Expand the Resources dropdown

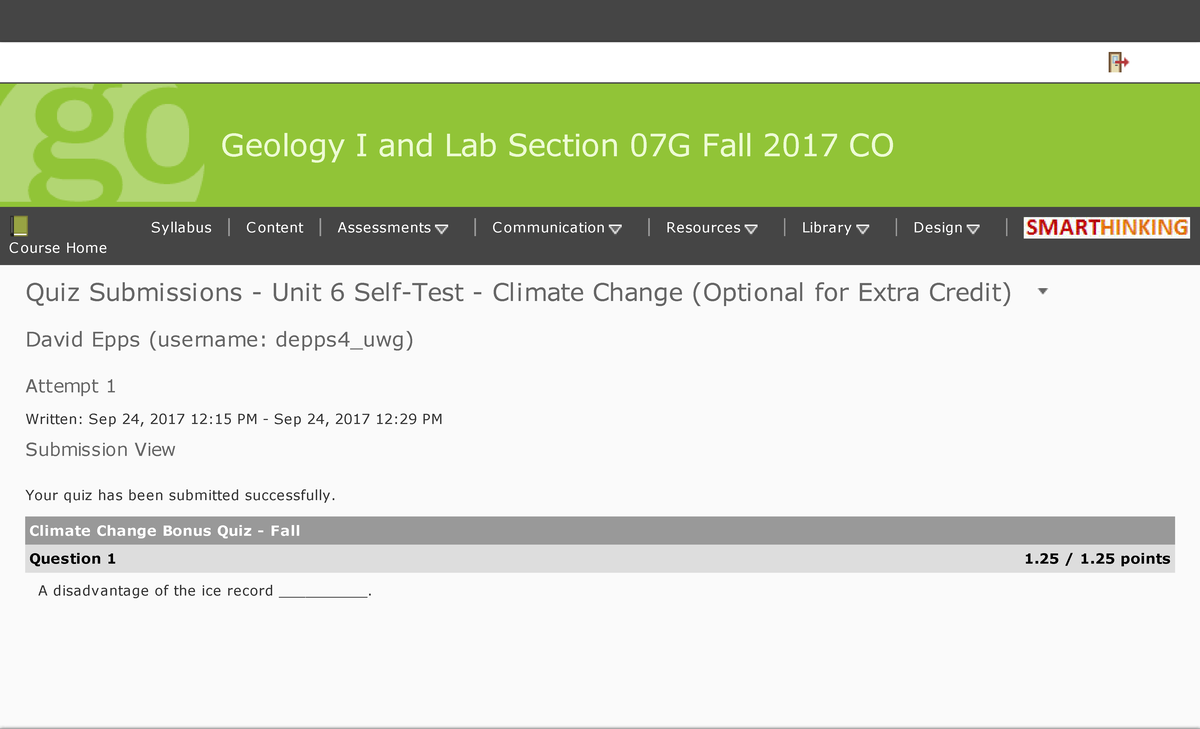(x=711, y=227)
